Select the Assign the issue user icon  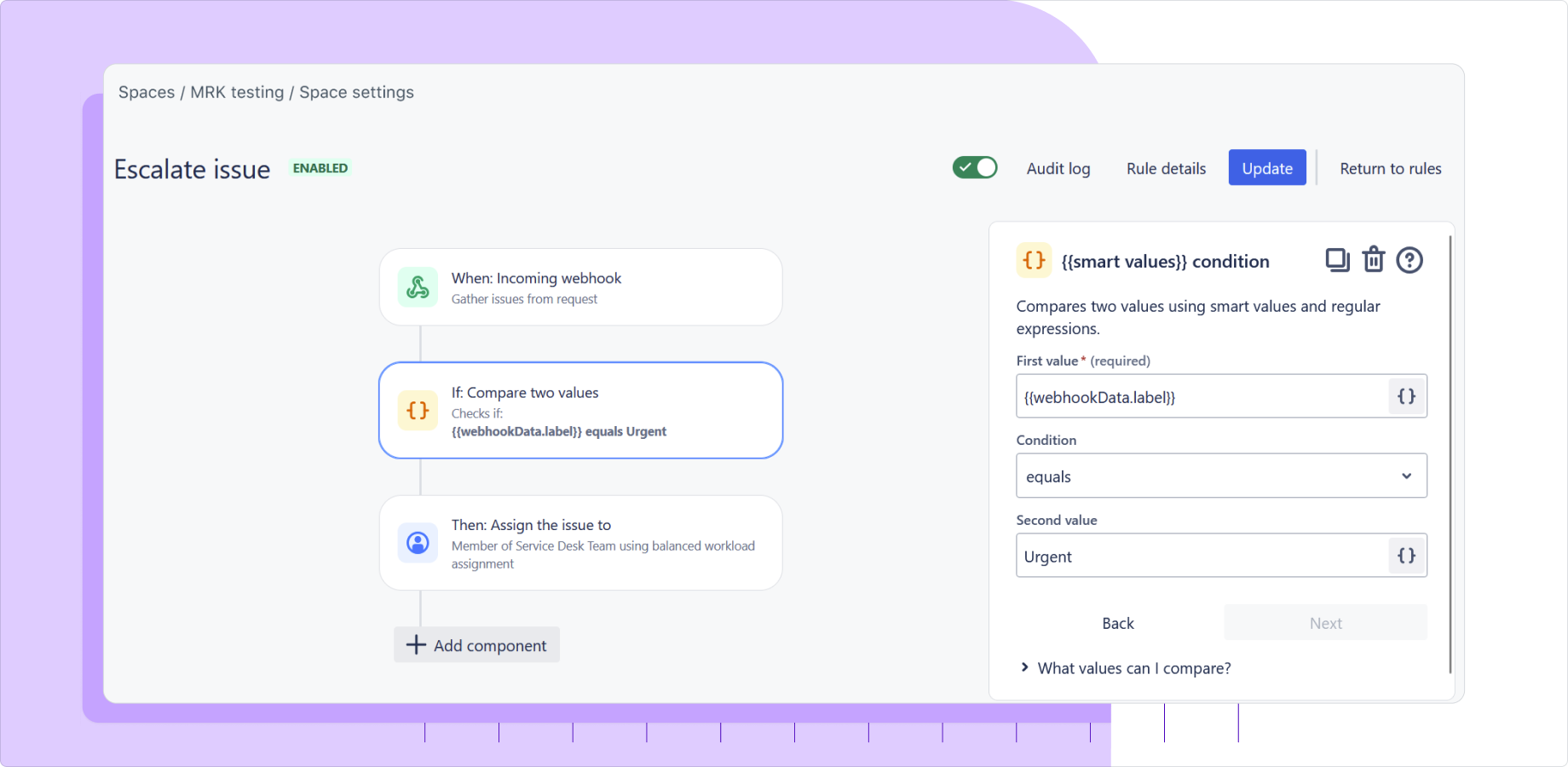418,543
